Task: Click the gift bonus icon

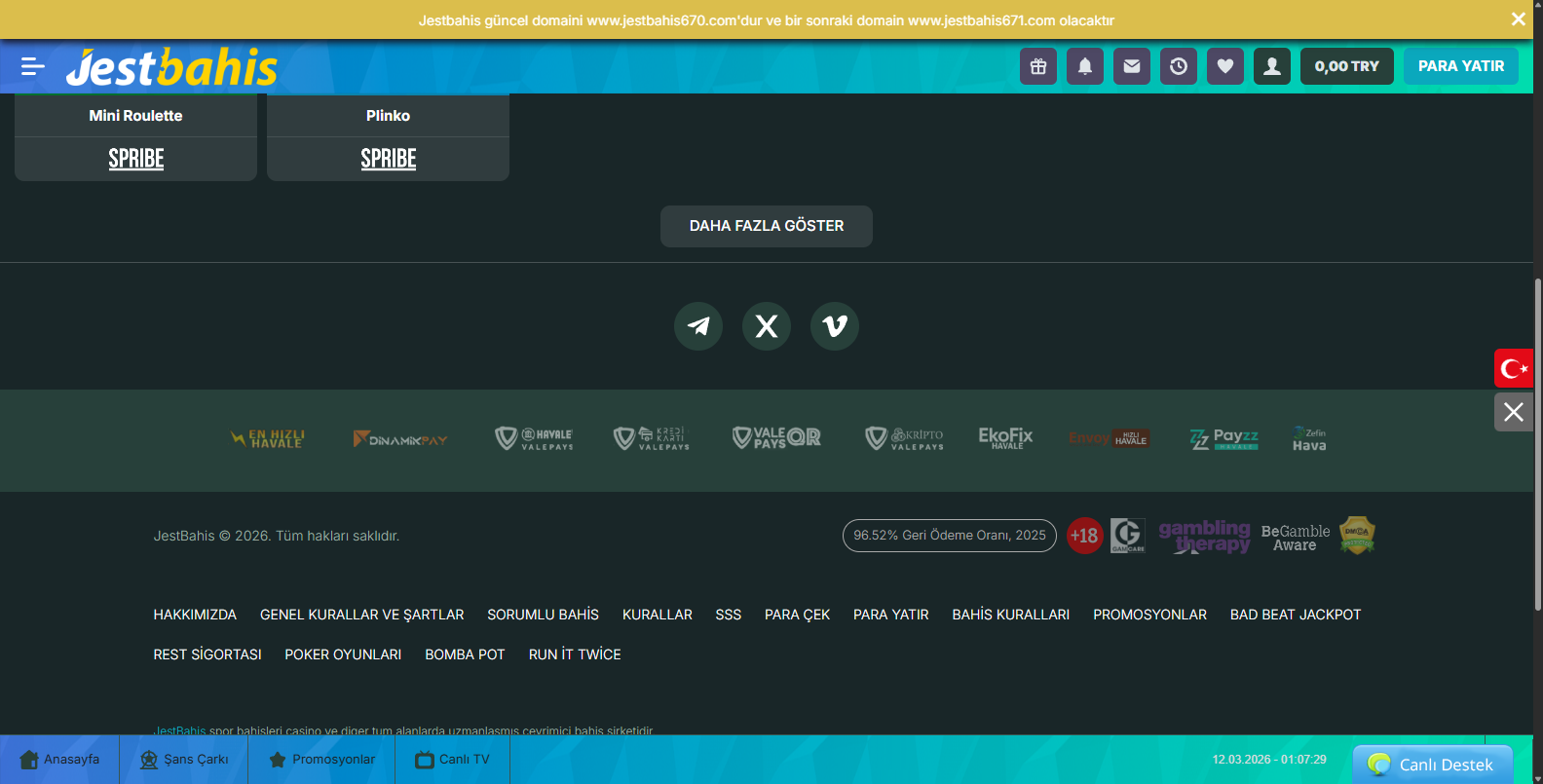Action: [x=1038, y=66]
